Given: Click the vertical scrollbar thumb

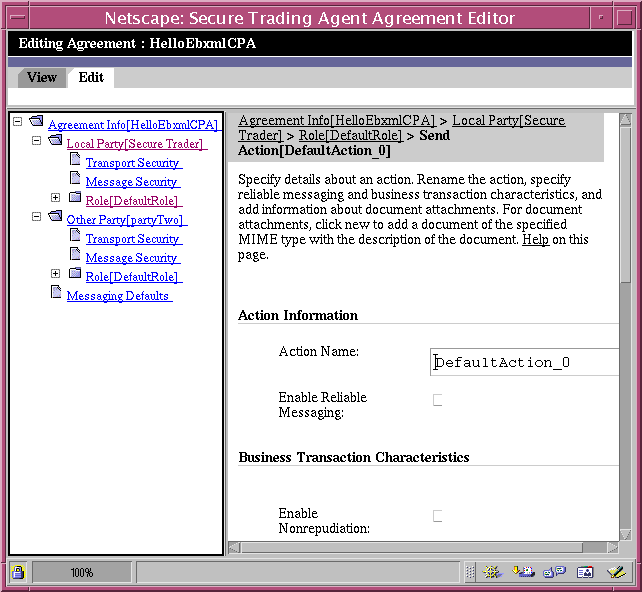Looking at the screenshot, I should (x=625, y=205).
